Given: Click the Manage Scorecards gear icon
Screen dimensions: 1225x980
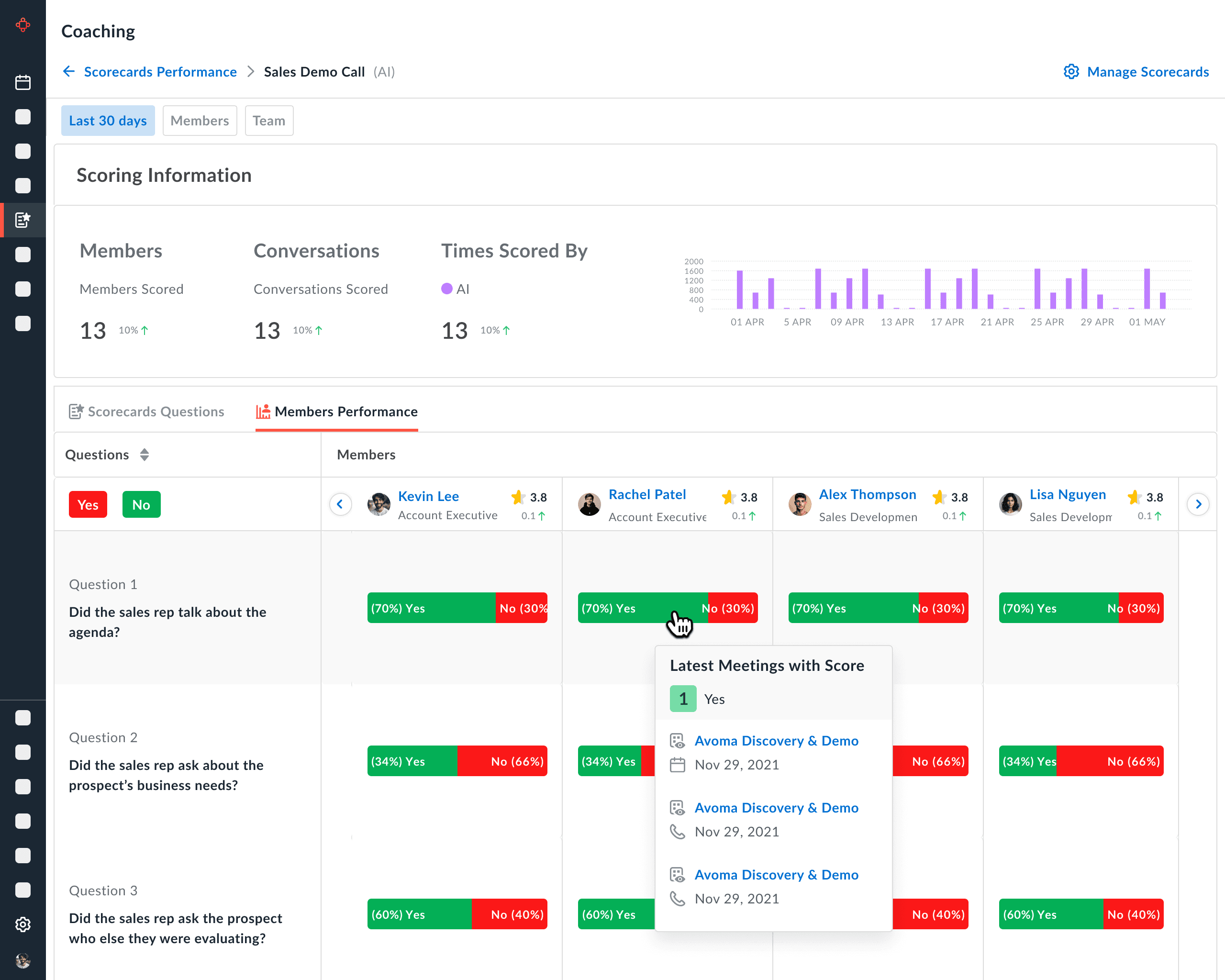Looking at the screenshot, I should pos(1071,72).
